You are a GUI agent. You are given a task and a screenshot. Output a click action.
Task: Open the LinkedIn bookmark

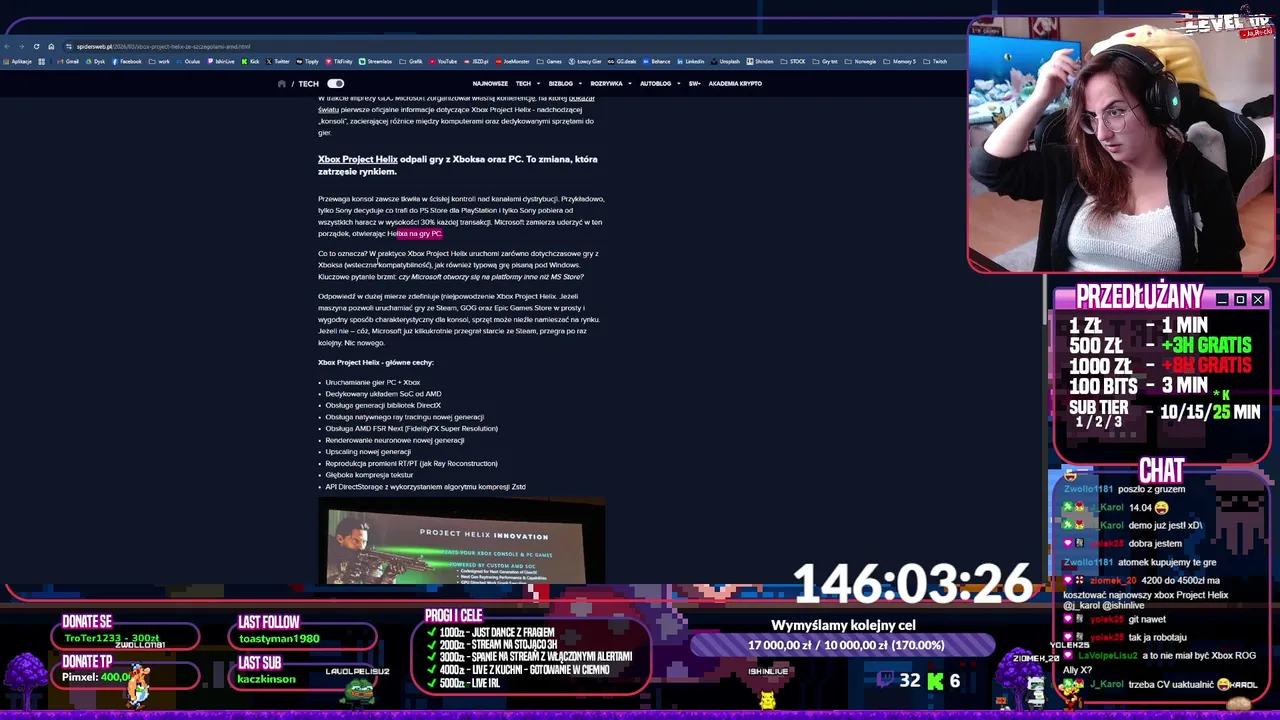click(x=690, y=61)
